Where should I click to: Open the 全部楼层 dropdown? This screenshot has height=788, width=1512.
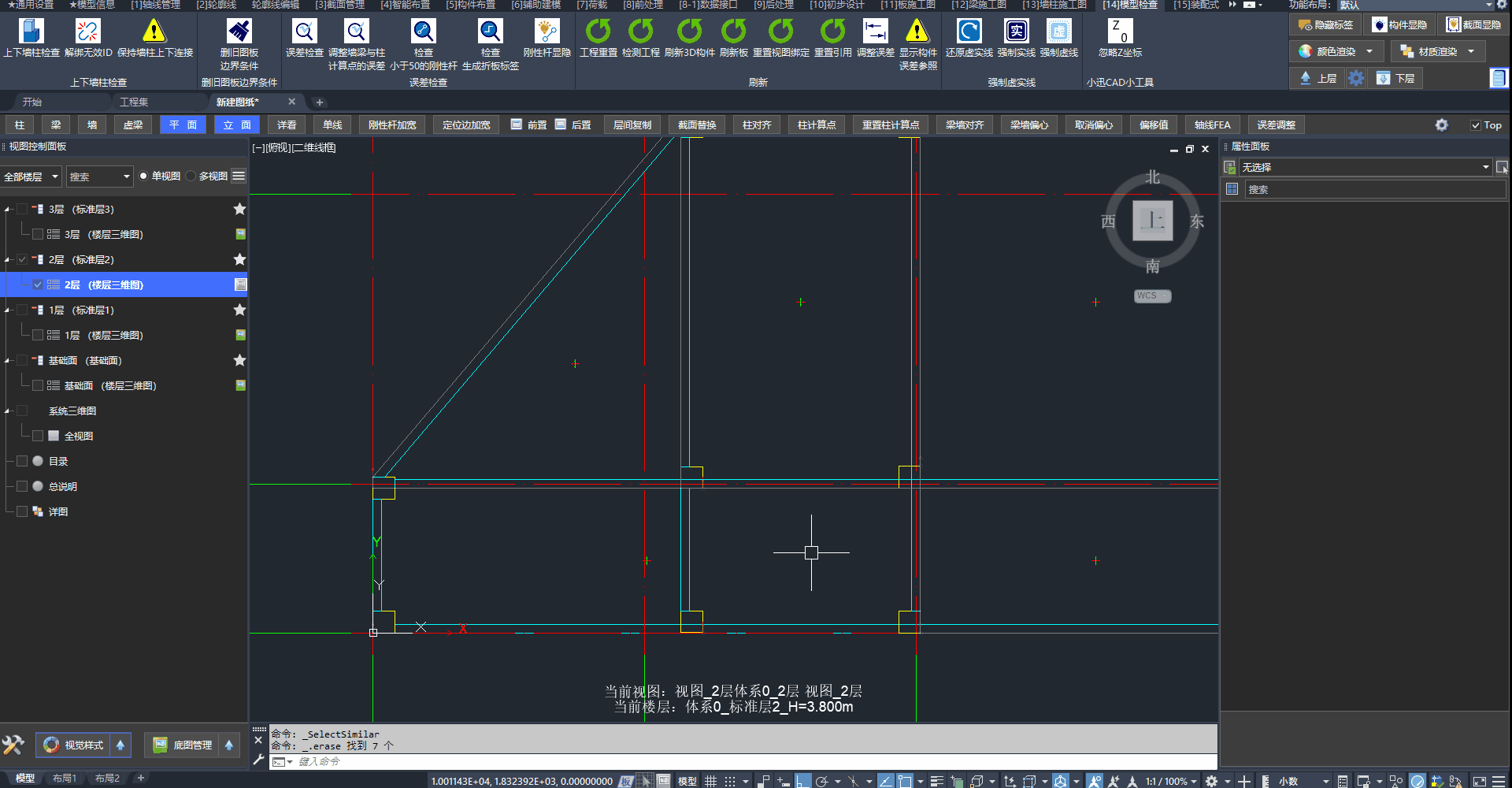click(31, 177)
